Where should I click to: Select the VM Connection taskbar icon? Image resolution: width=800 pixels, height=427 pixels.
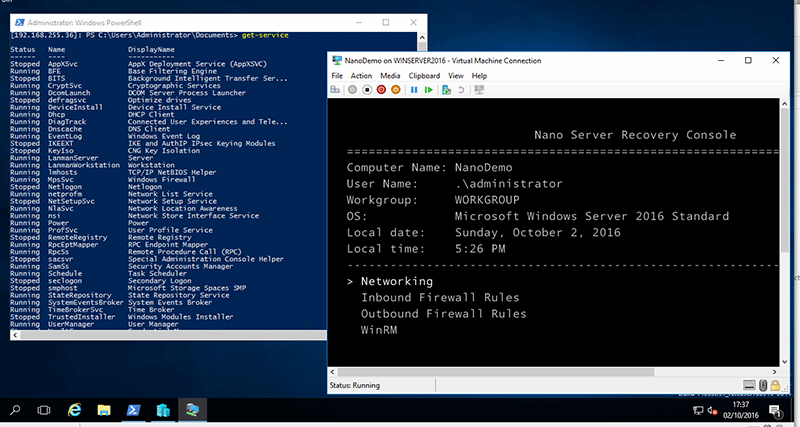192,410
